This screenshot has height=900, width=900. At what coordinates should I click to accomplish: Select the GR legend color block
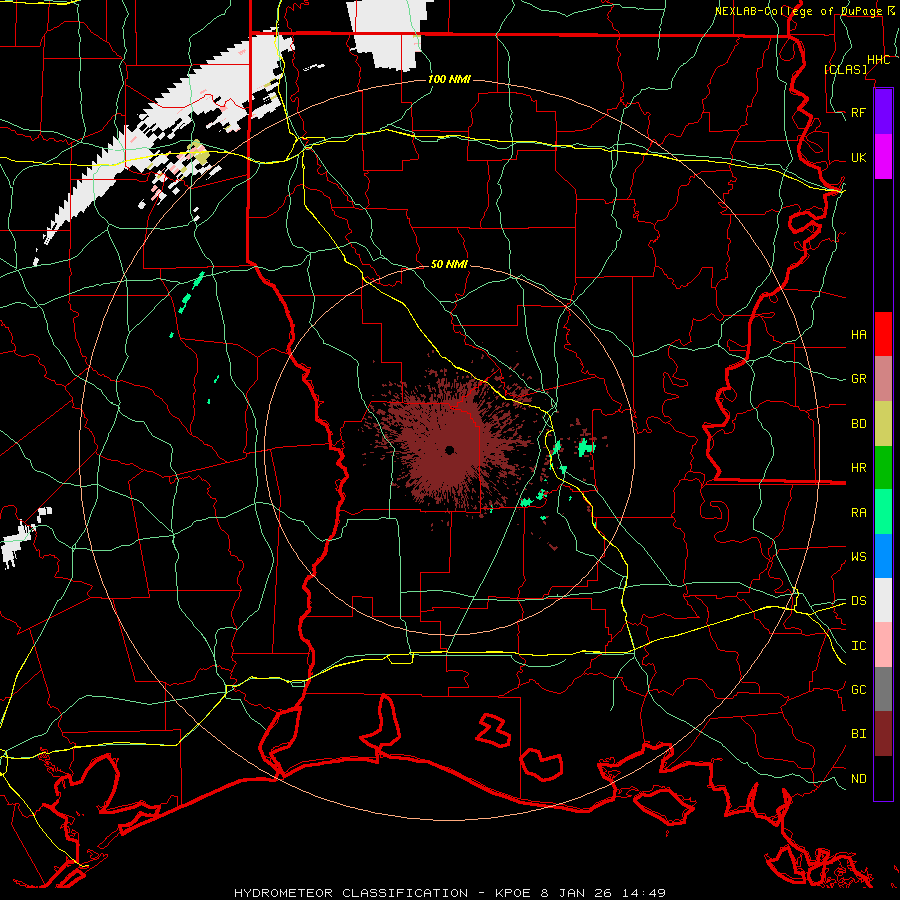[883, 378]
